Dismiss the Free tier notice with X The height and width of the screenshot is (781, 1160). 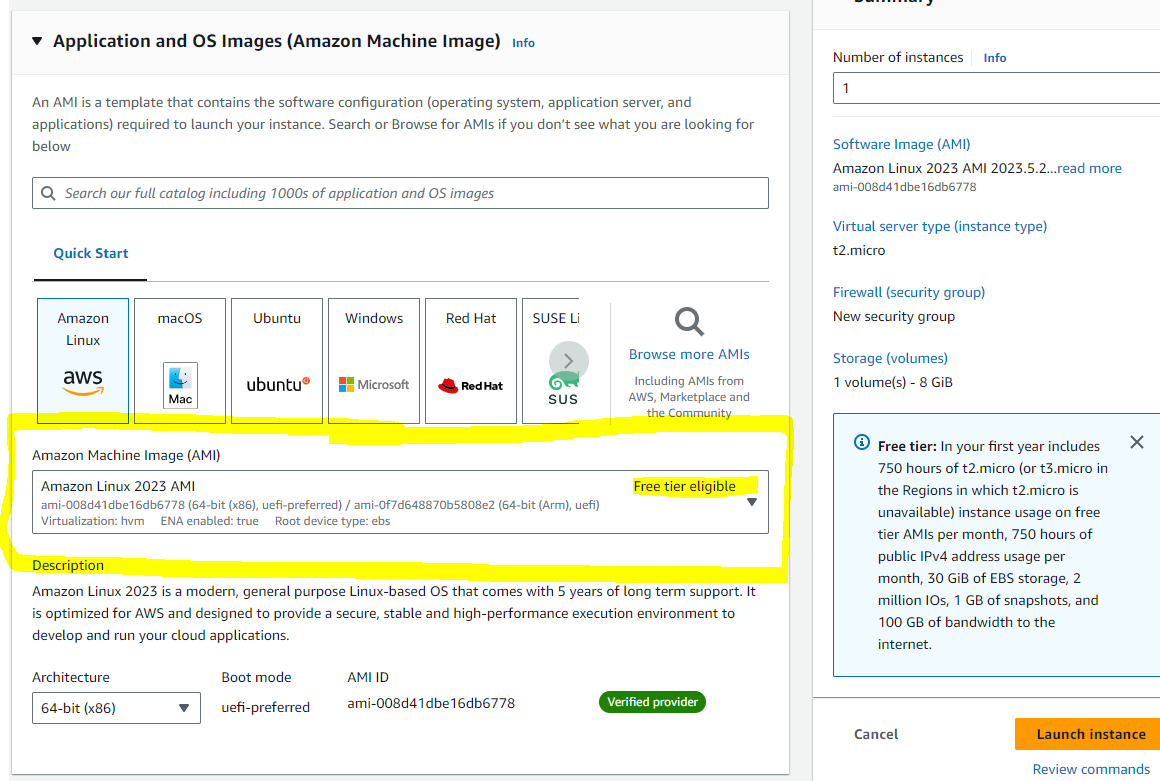1137,442
